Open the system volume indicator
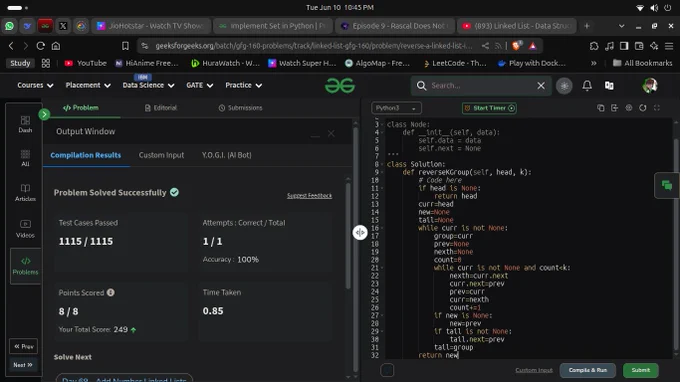The height and width of the screenshot is (382, 680). [654, 8]
